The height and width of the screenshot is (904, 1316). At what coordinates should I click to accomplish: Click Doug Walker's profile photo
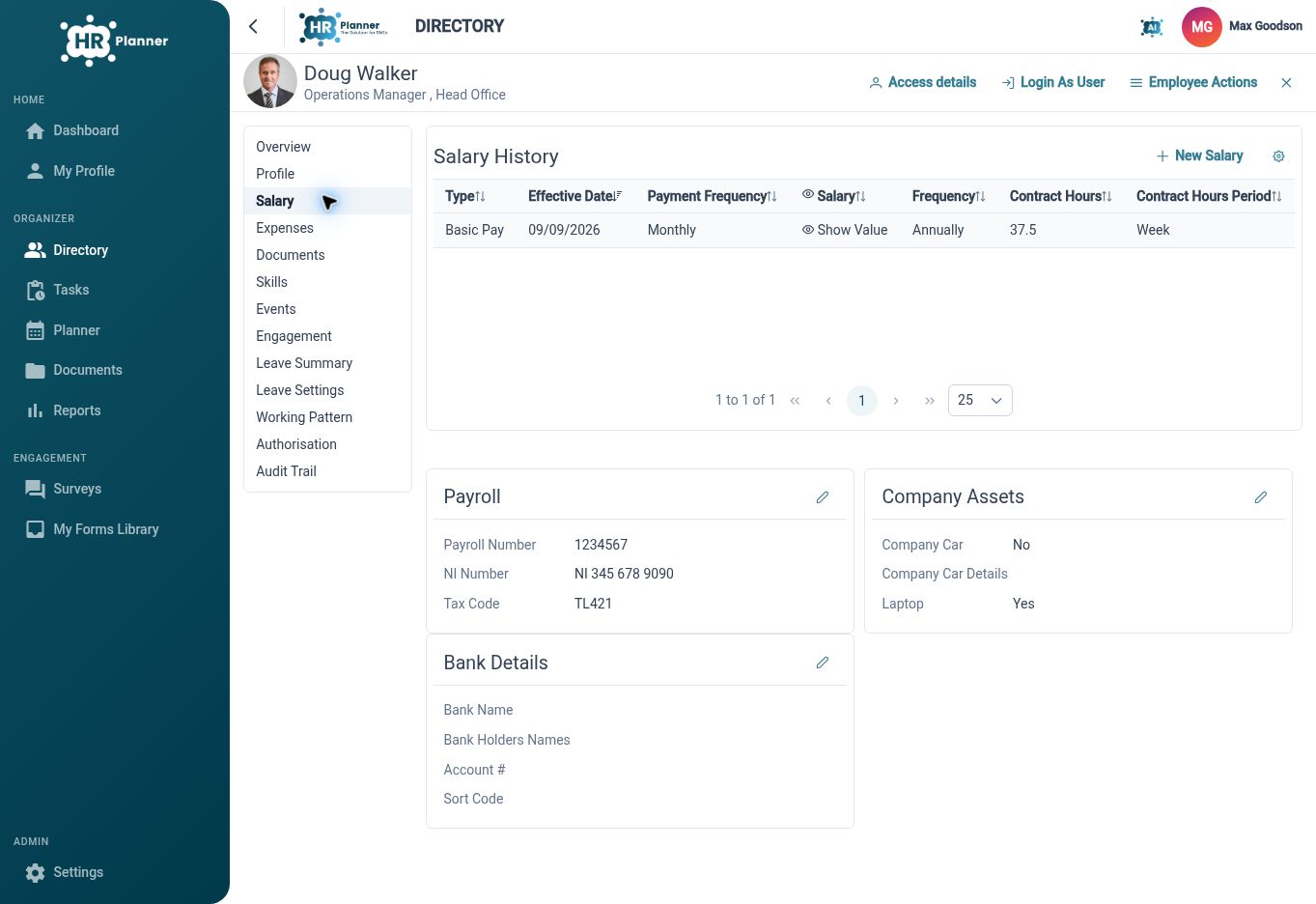[269, 82]
